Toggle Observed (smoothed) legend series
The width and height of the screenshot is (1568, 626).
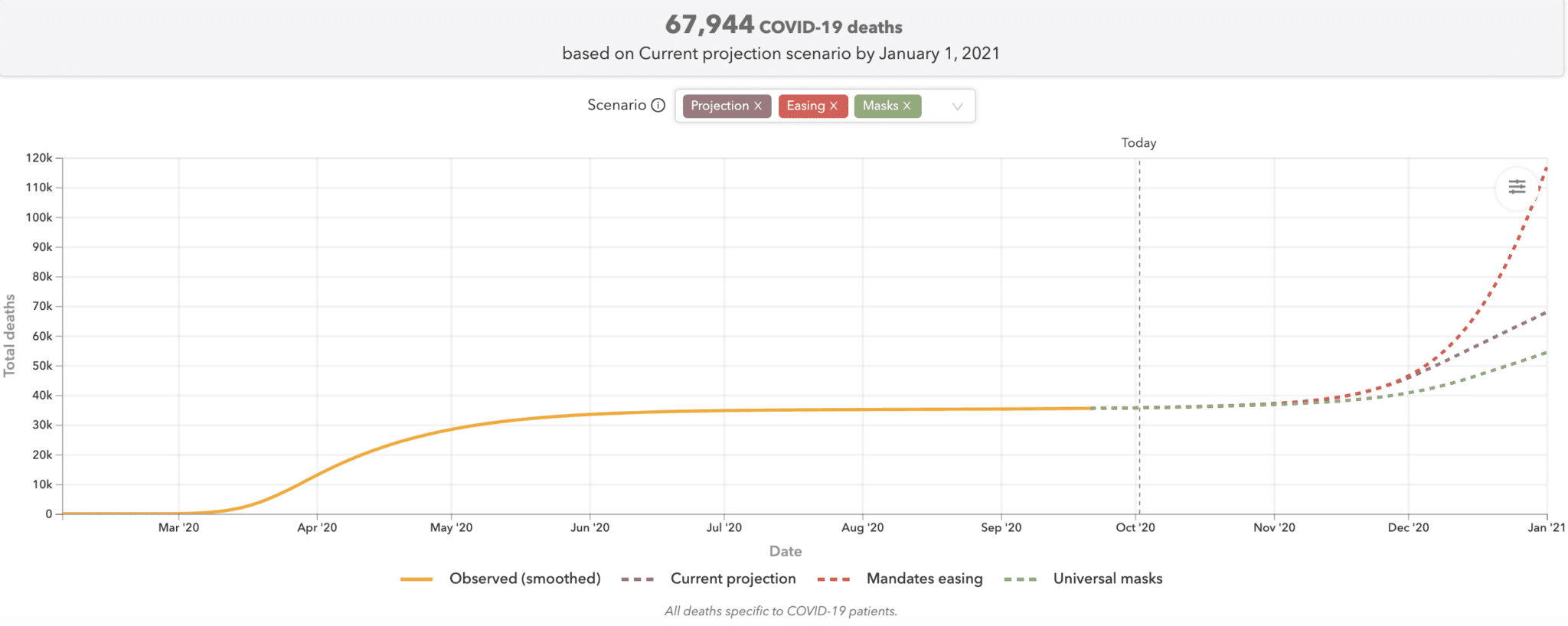pyautogui.click(x=524, y=579)
